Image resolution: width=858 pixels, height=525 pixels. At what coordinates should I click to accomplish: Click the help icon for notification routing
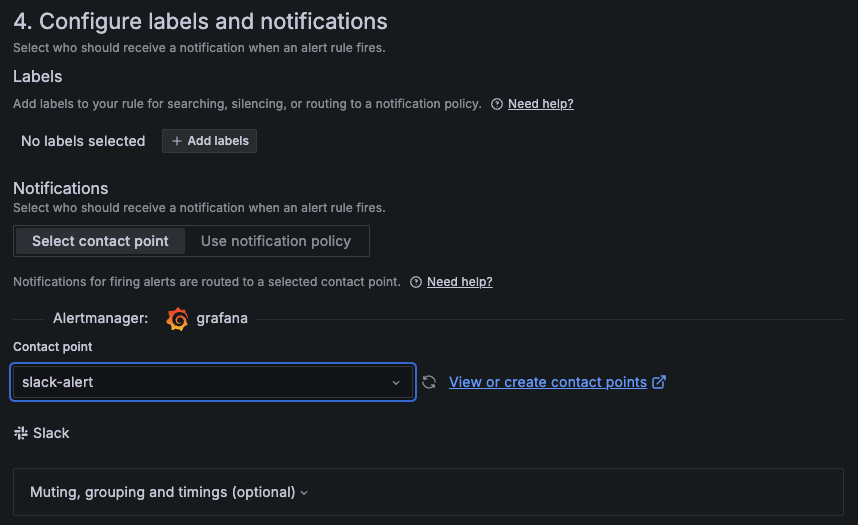416,282
